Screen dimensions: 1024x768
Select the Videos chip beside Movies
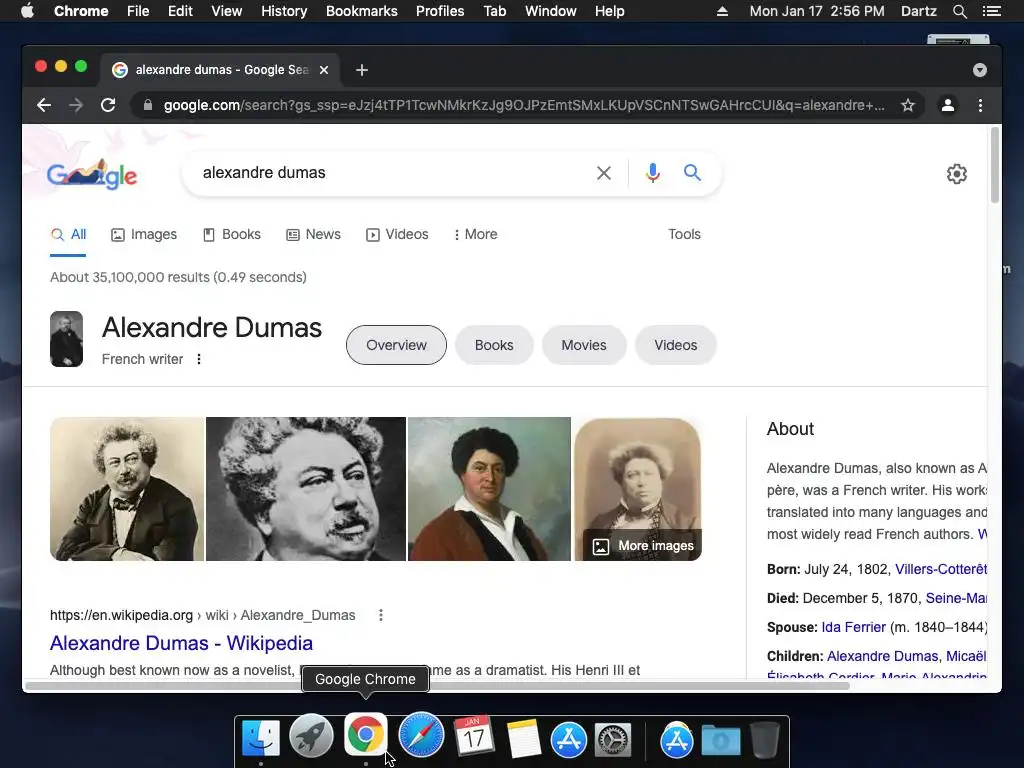[x=675, y=345]
